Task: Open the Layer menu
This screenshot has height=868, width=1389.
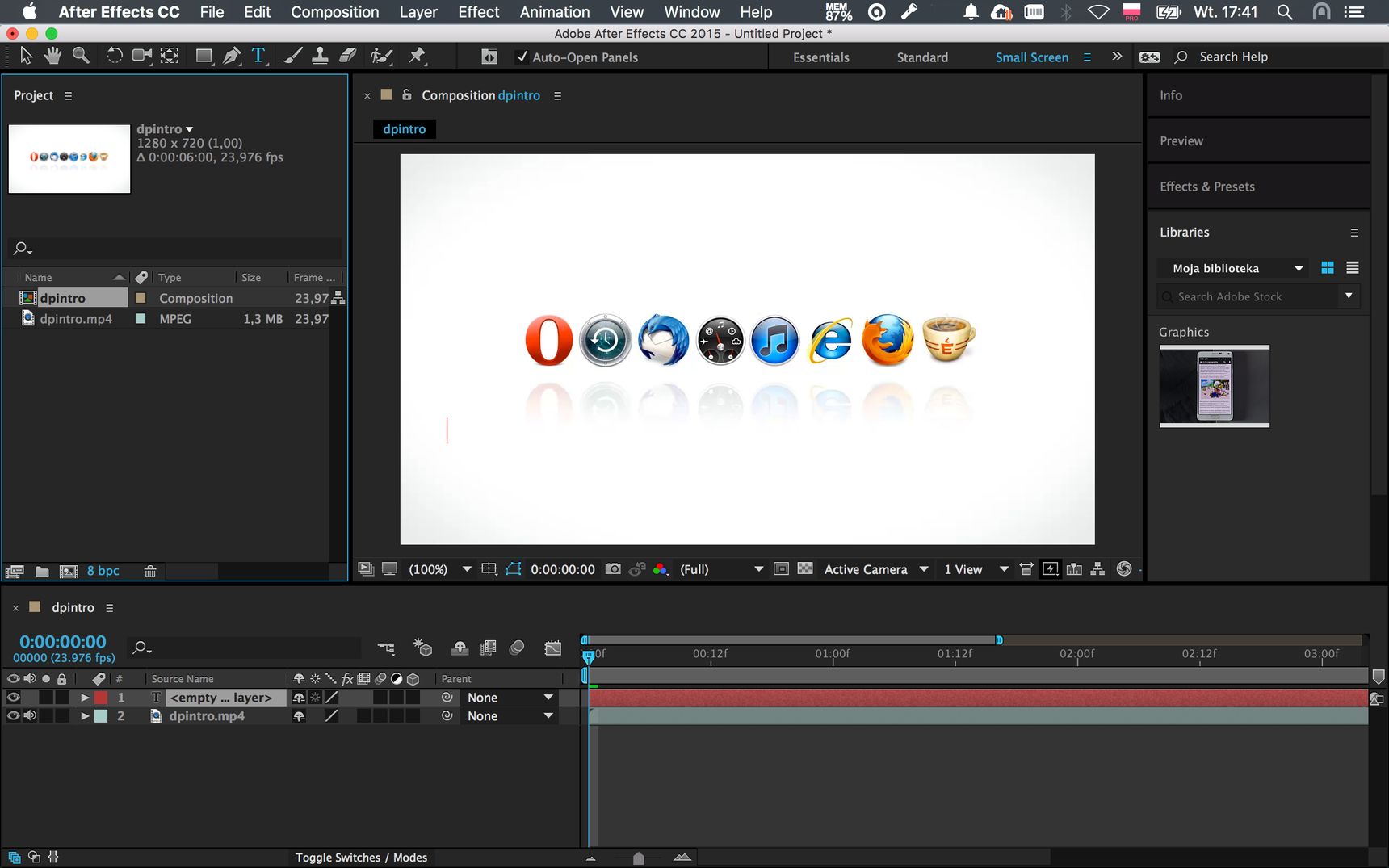Action: (x=418, y=12)
